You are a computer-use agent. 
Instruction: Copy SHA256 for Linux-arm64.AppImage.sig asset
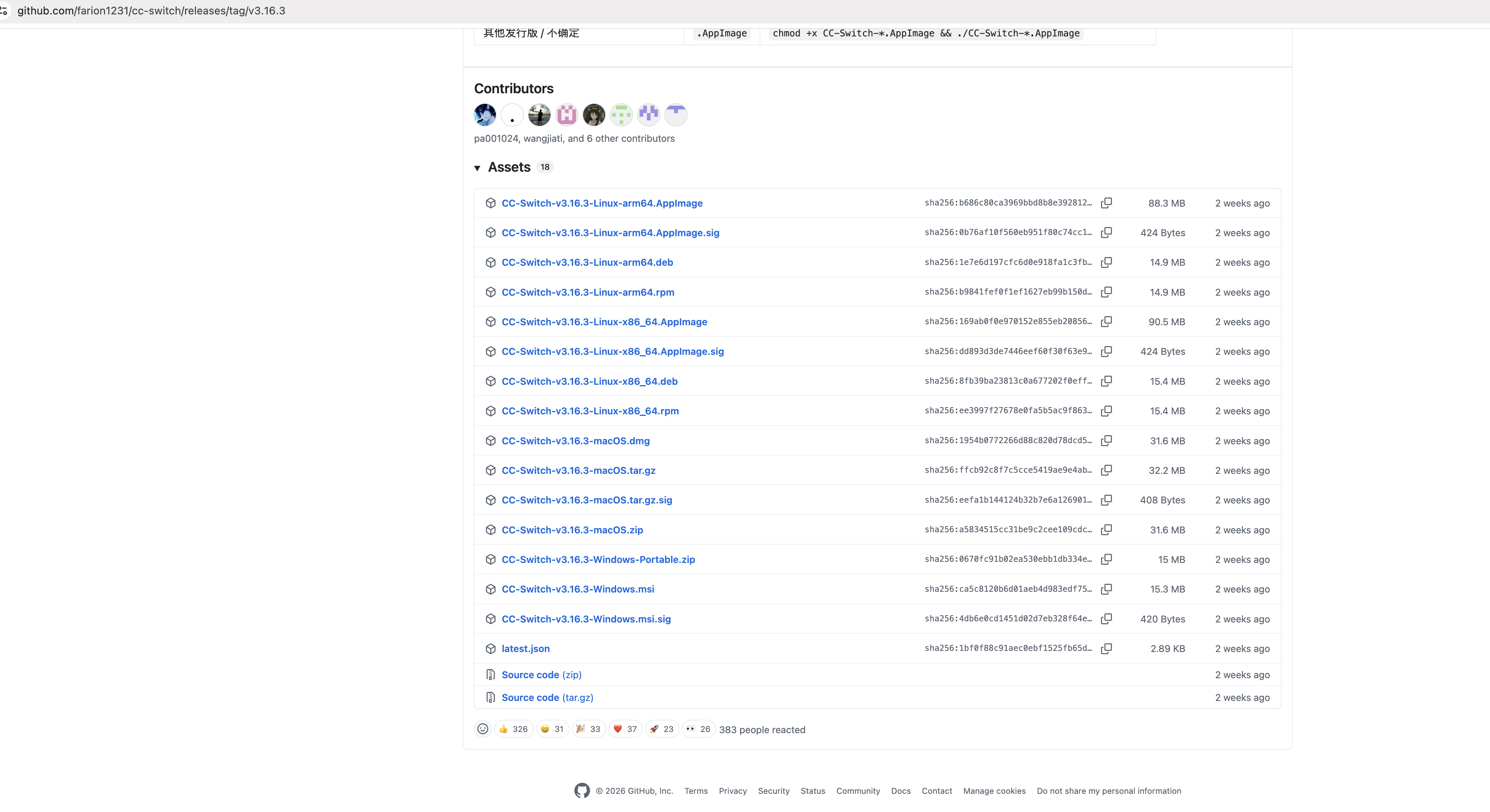pos(1106,232)
